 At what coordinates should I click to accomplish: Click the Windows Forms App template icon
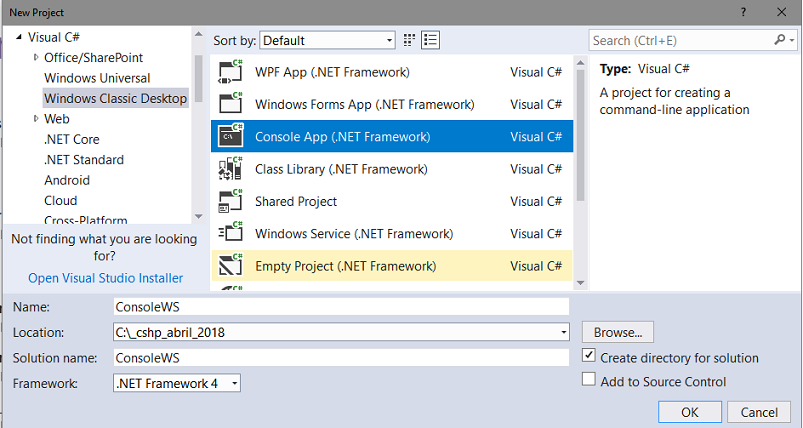[231, 104]
